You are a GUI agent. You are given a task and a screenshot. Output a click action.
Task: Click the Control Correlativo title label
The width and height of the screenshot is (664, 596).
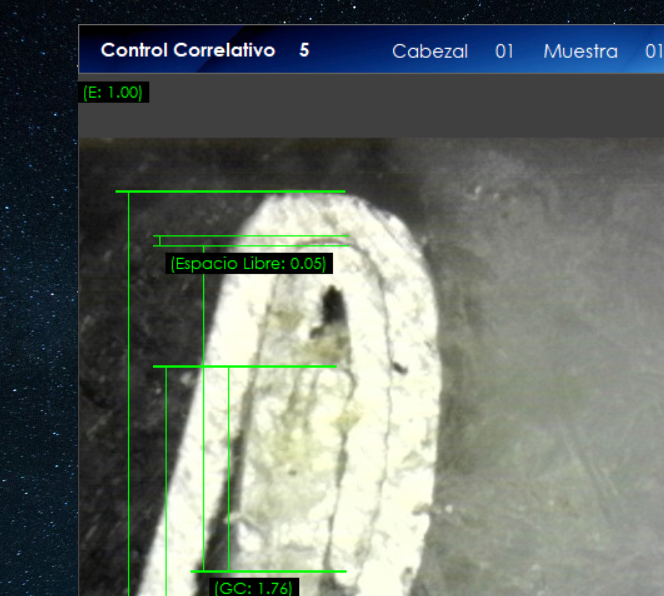[x=187, y=50]
